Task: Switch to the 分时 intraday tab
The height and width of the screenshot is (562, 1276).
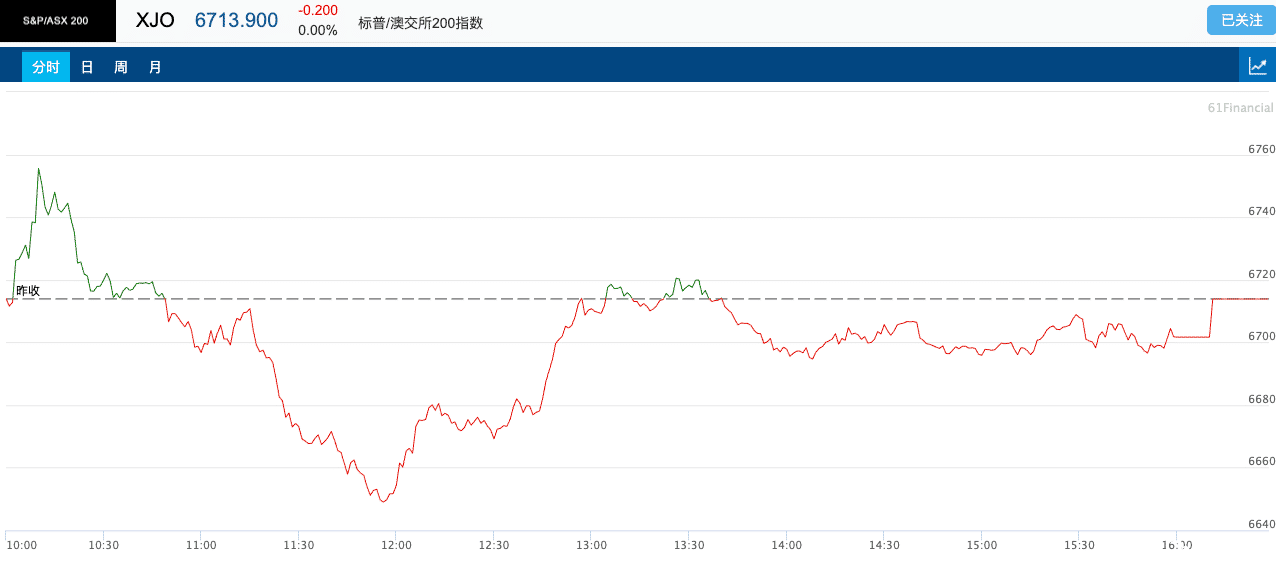Action: pyautogui.click(x=46, y=67)
